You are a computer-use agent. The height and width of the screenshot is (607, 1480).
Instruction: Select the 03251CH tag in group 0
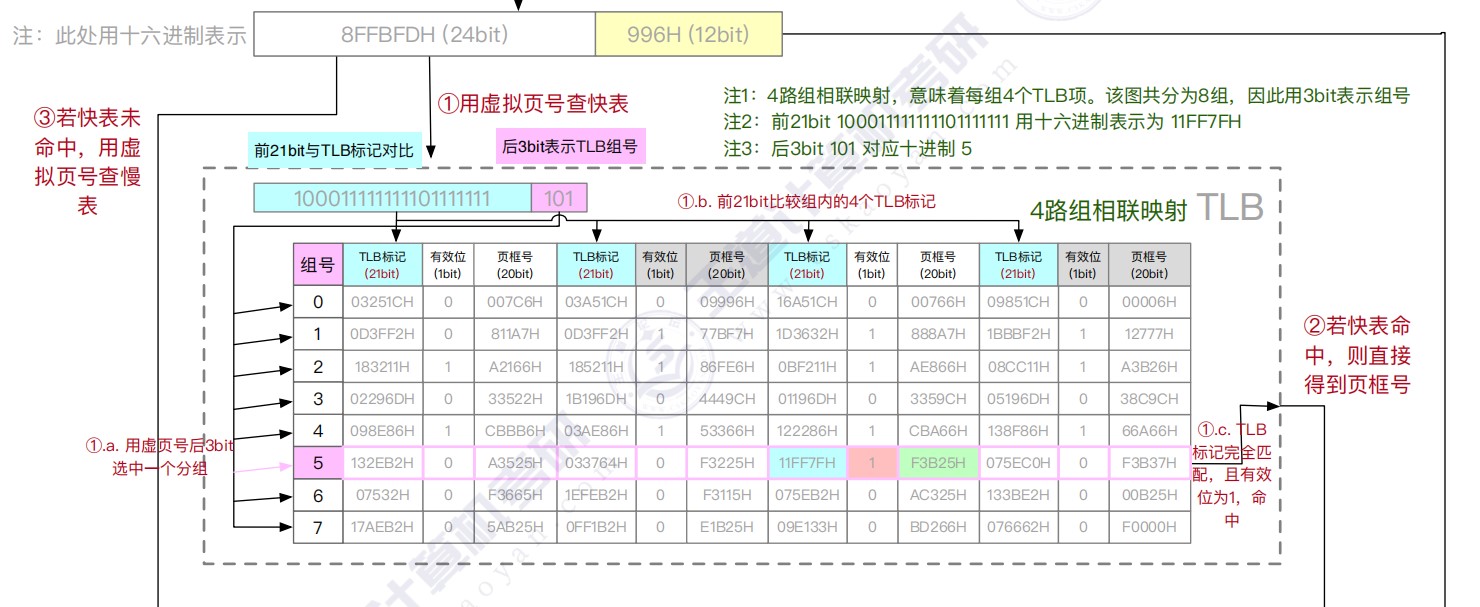click(383, 302)
